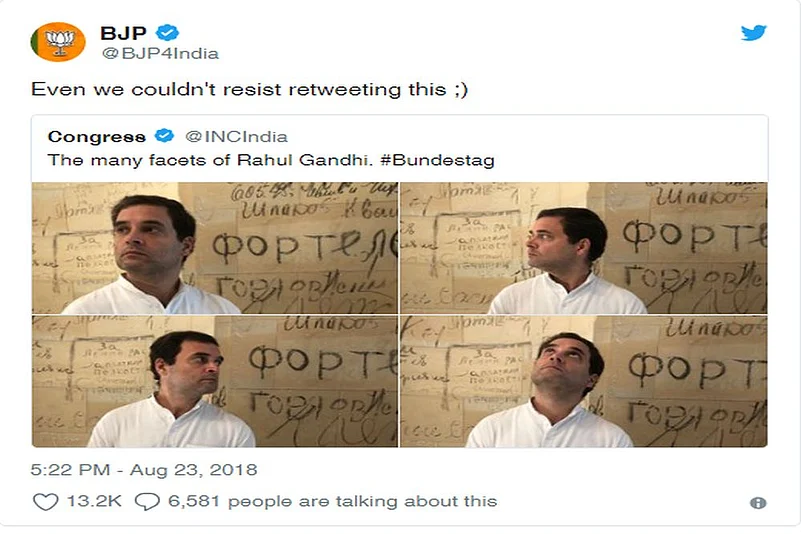The width and height of the screenshot is (801, 534).
Task: Open the bottom-right Rahul Gandhi photo
Action: coord(584,382)
